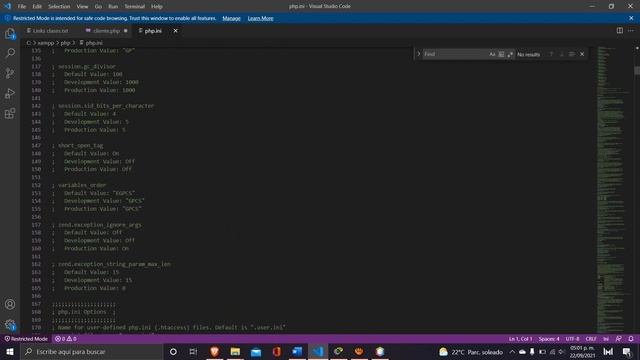Open the Accounts menu icon
Image resolution: width=640 pixels, height=360 pixels.
10,304
